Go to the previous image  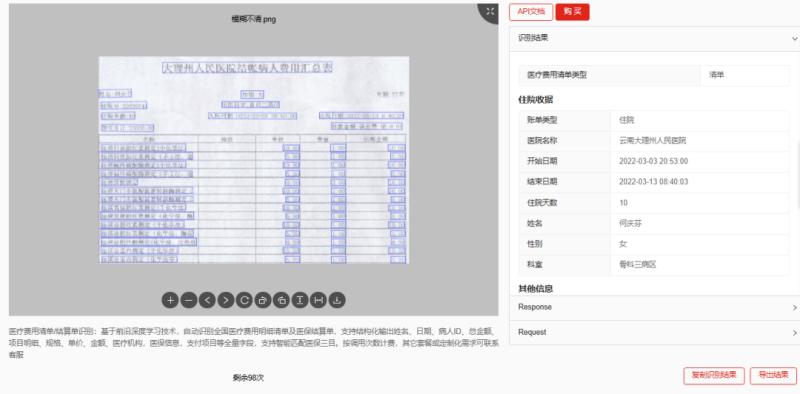[207, 300]
